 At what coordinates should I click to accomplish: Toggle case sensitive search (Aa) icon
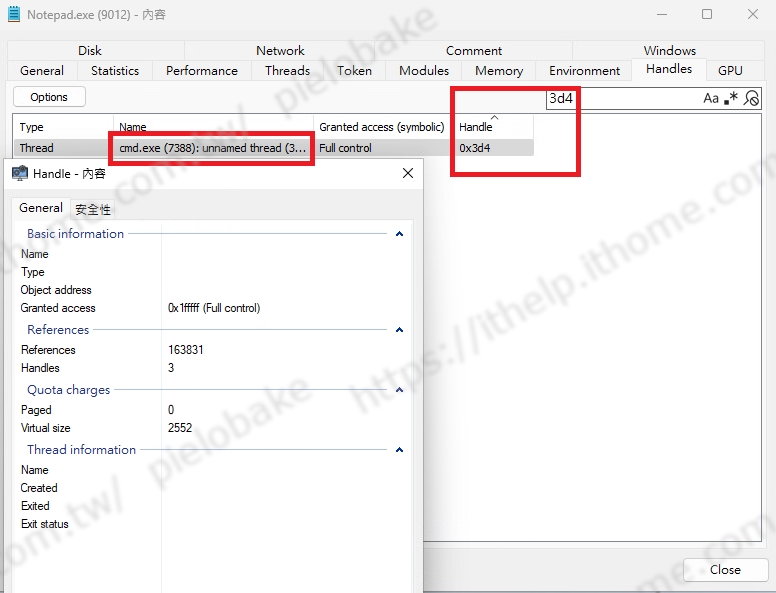tap(711, 98)
